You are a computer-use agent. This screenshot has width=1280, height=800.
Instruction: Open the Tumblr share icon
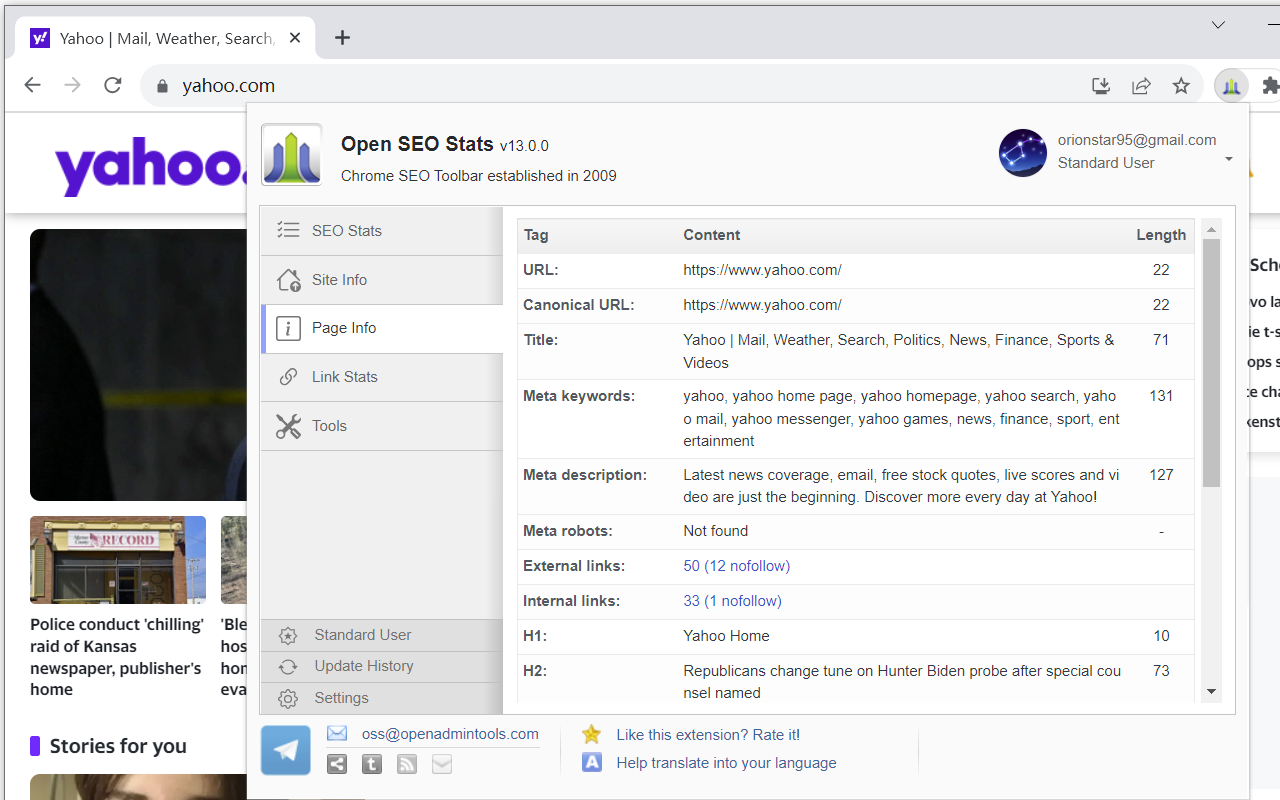pos(371,764)
